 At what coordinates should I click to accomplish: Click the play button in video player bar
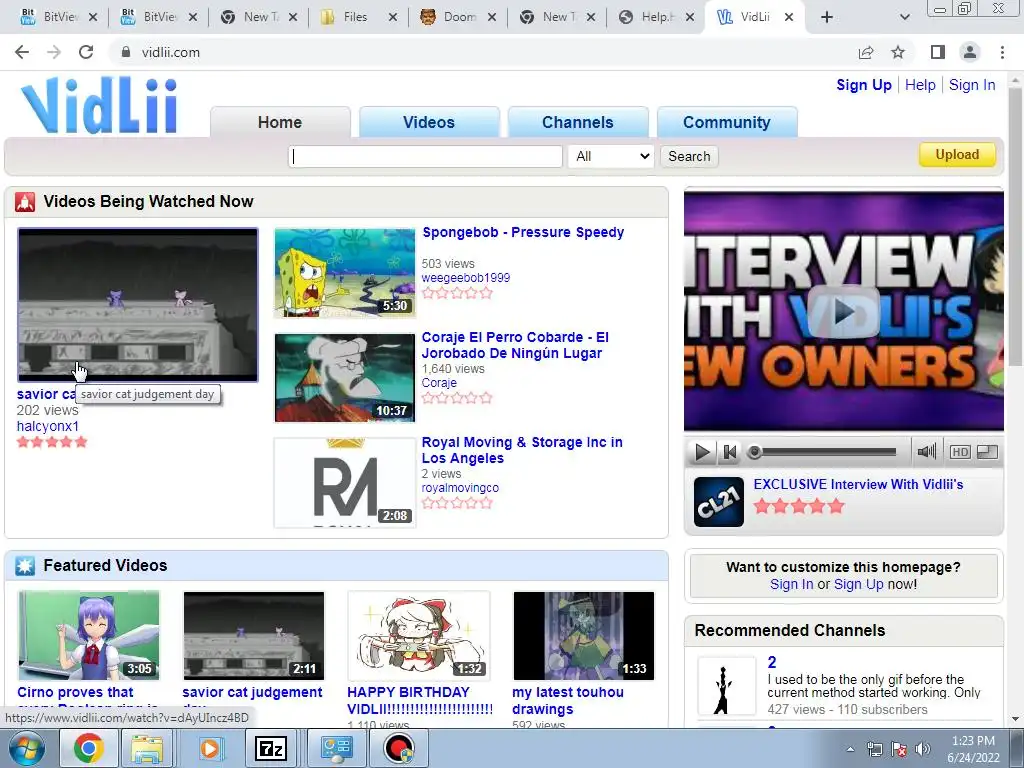[702, 452]
